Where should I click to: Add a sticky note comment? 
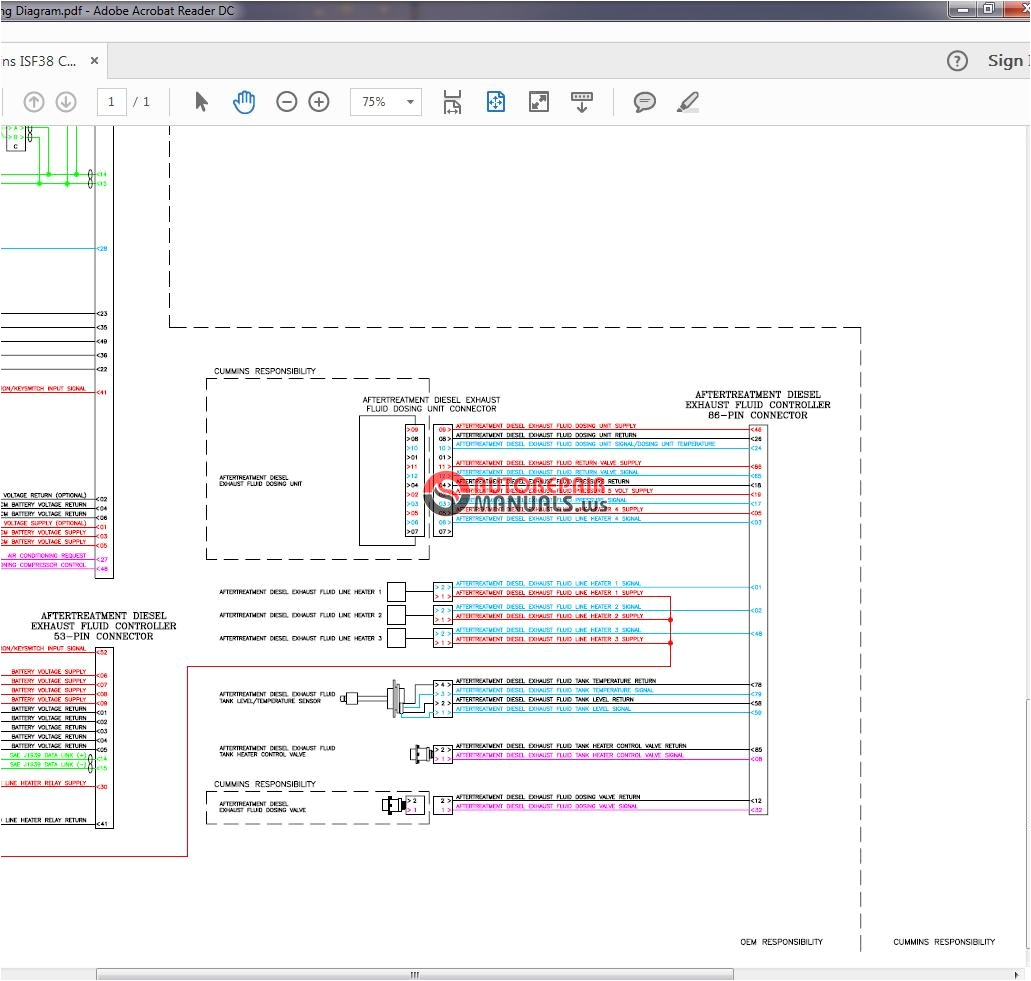[645, 102]
